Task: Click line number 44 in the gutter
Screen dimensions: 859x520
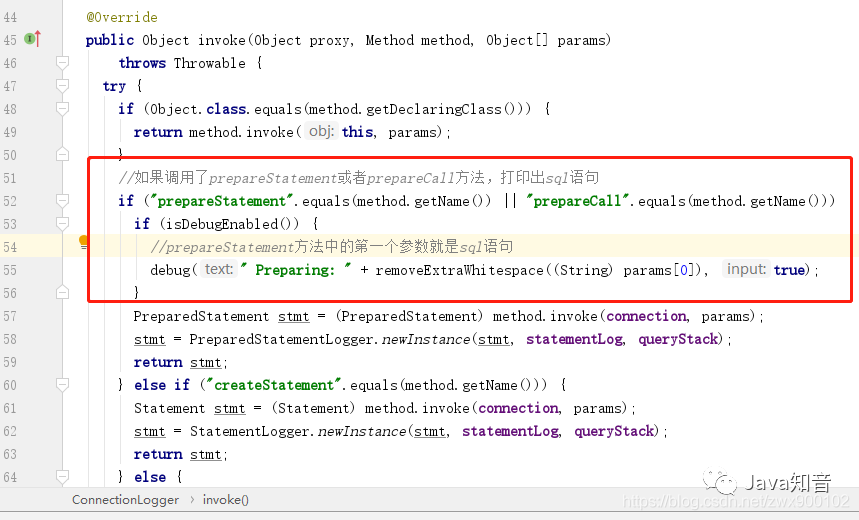Action: [x=10, y=18]
